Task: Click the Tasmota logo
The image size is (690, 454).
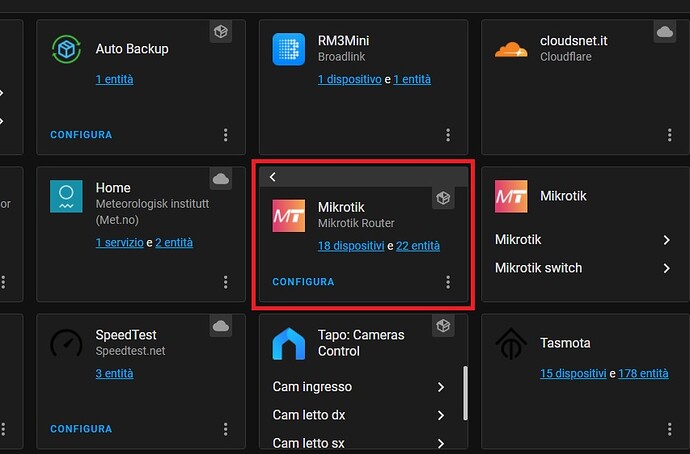Action: point(510,344)
